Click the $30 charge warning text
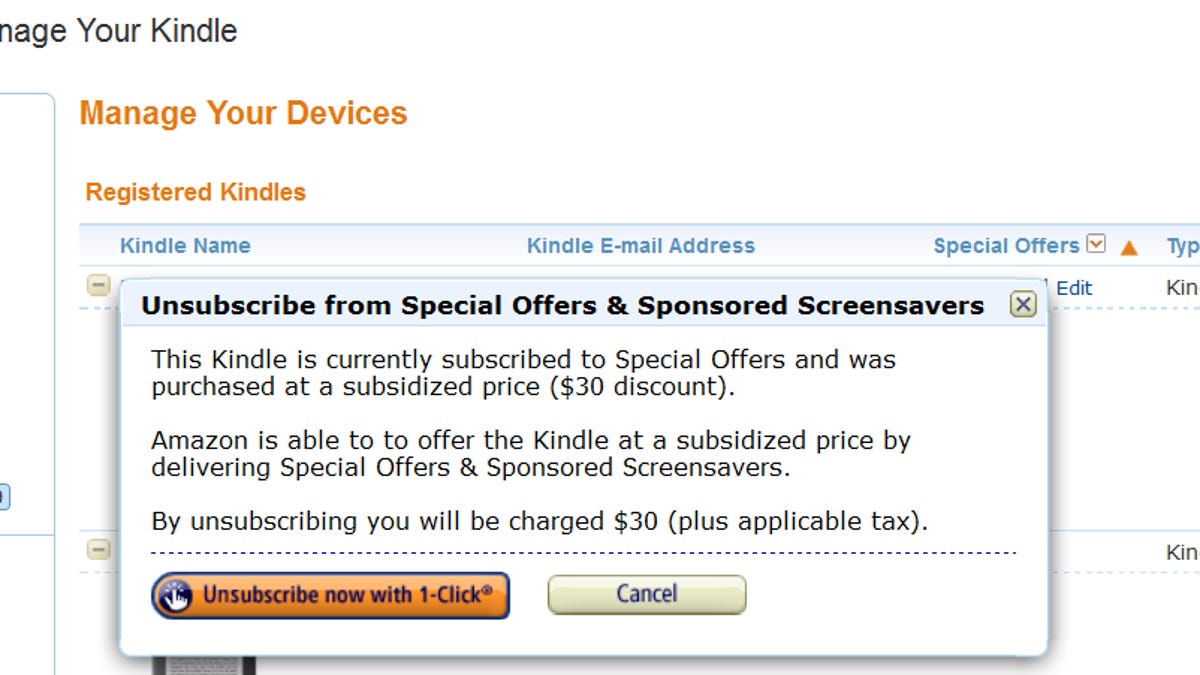 pyautogui.click(x=539, y=521)
